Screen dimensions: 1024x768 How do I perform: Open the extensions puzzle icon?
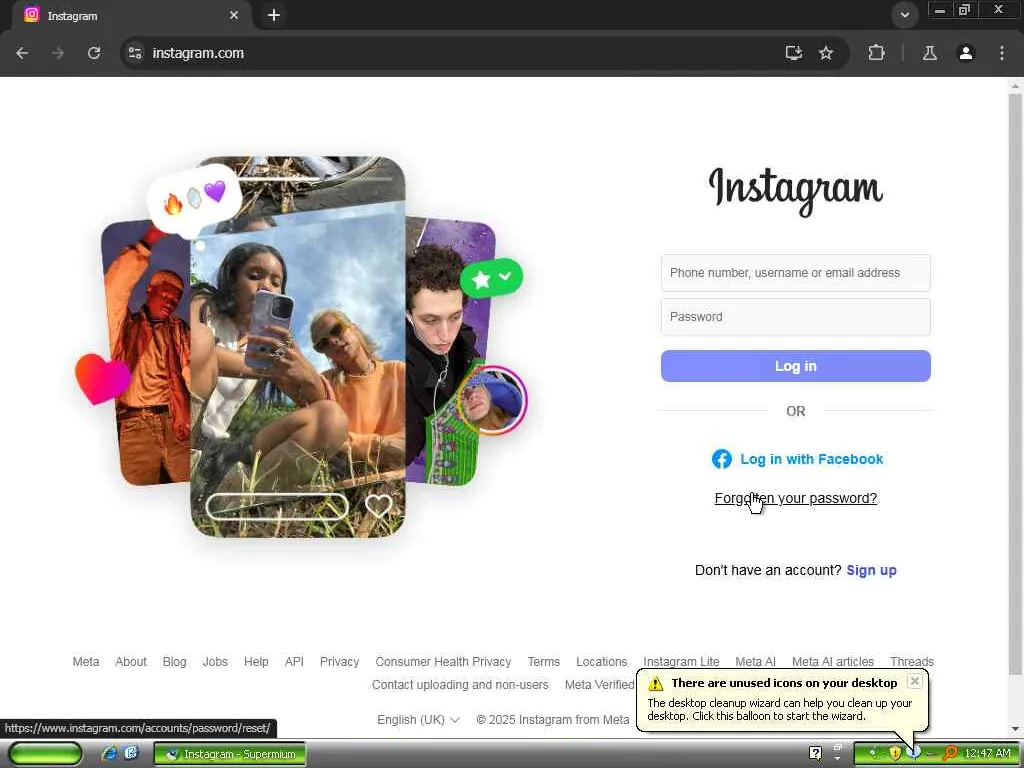point(876,53)
